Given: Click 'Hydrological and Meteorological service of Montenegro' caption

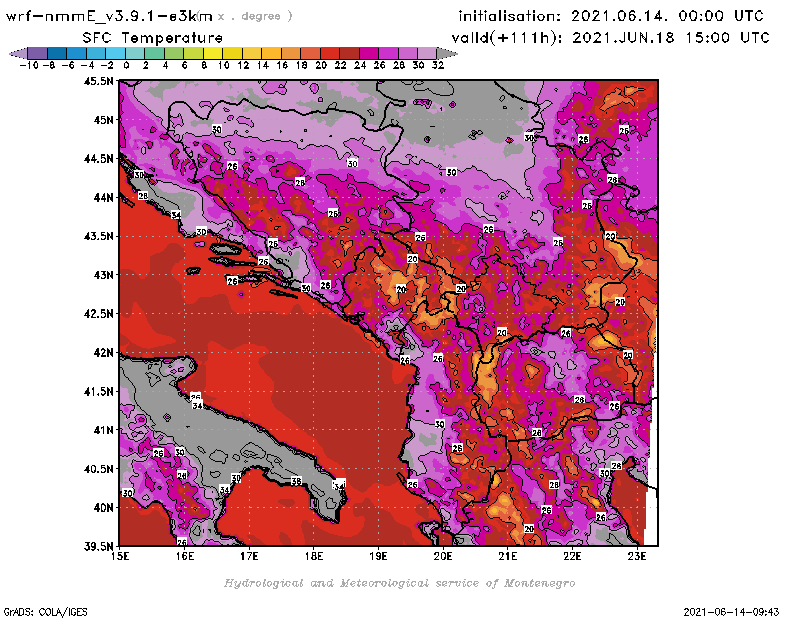Looking at the screenshot, I should [x=399, y=583].
